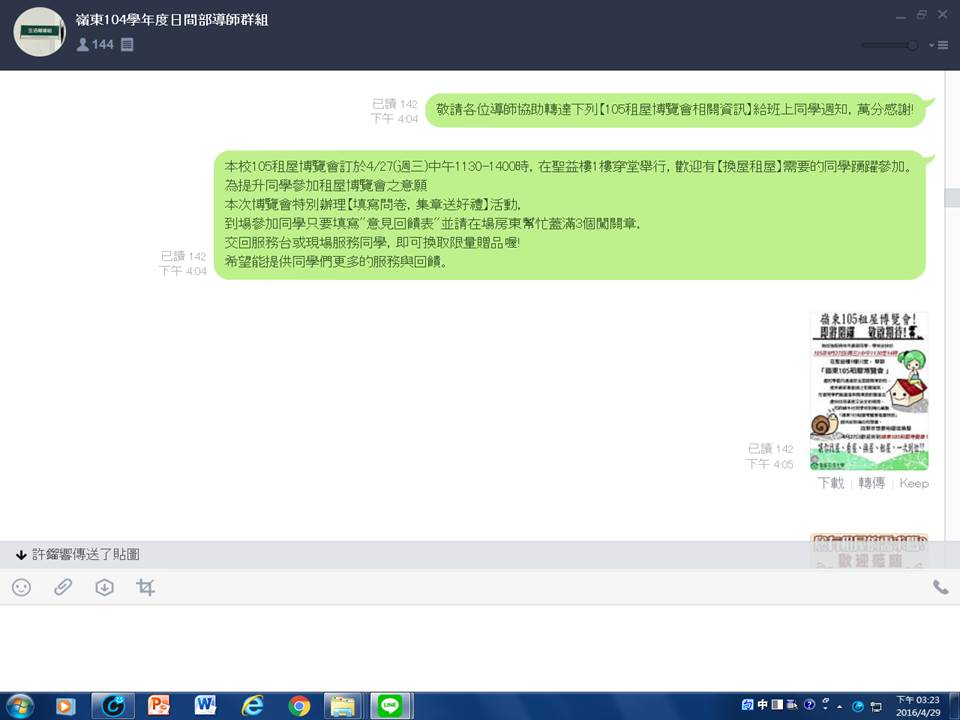This screenshot has width=960, height=720.
Task: Open the taskbar clock showing 下午 03:23
Action: click(x=918, y=707)
